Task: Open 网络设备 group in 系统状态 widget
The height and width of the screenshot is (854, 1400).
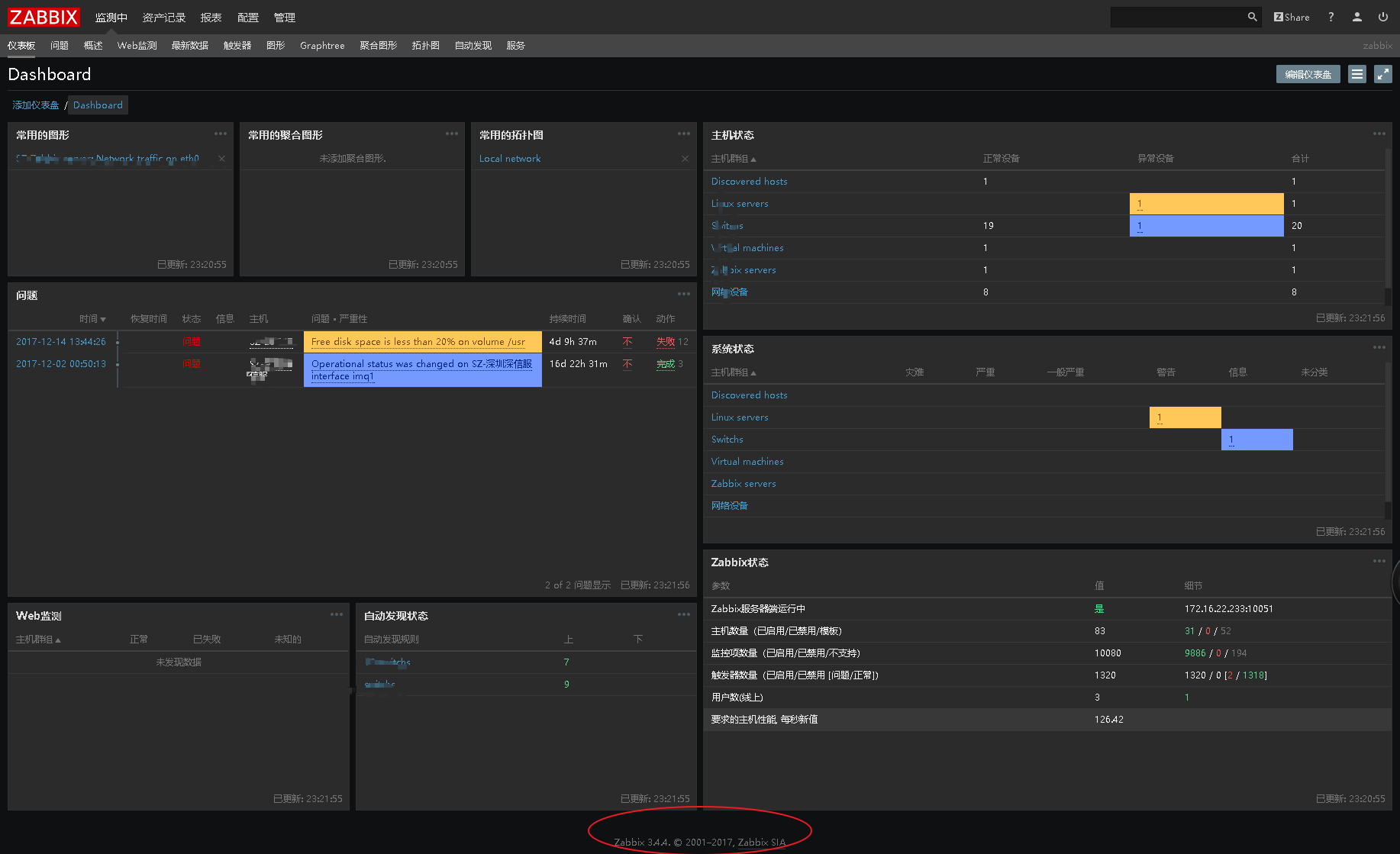Action: (x=730, y=506)
